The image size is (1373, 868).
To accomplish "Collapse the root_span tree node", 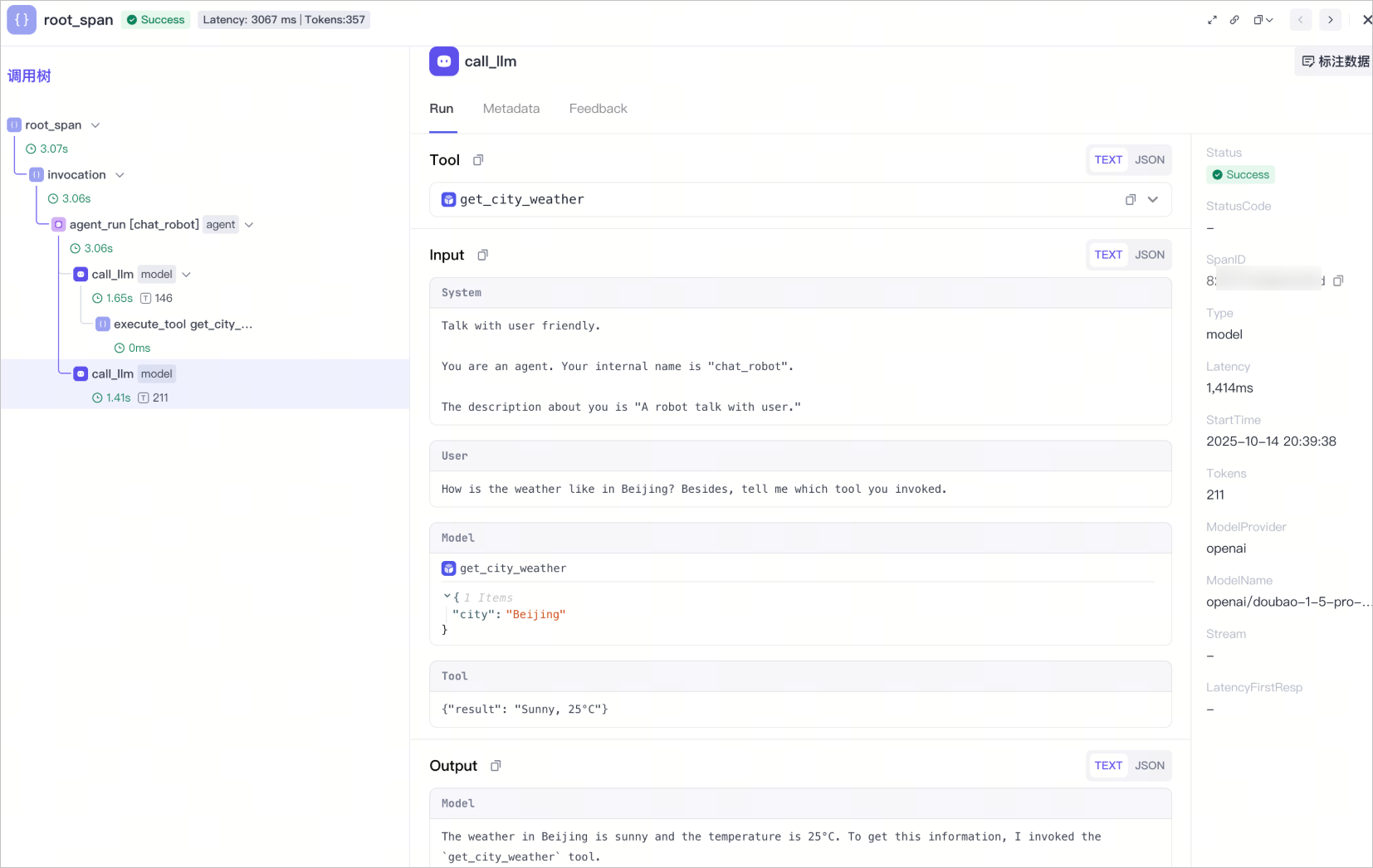I will tap(95, 125).
